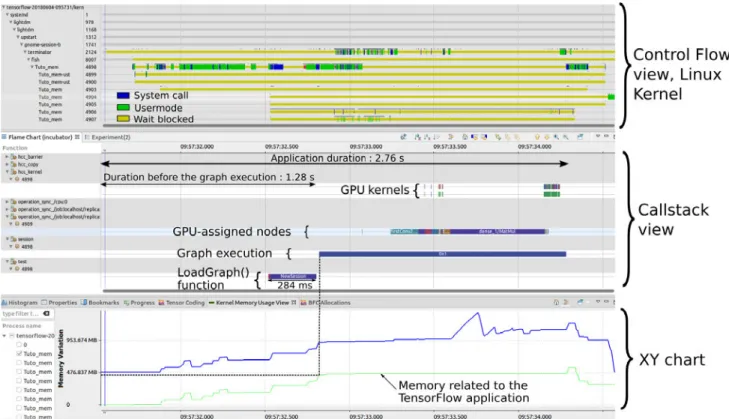
Task: Click the Process name column header
Action: [21, 326]
